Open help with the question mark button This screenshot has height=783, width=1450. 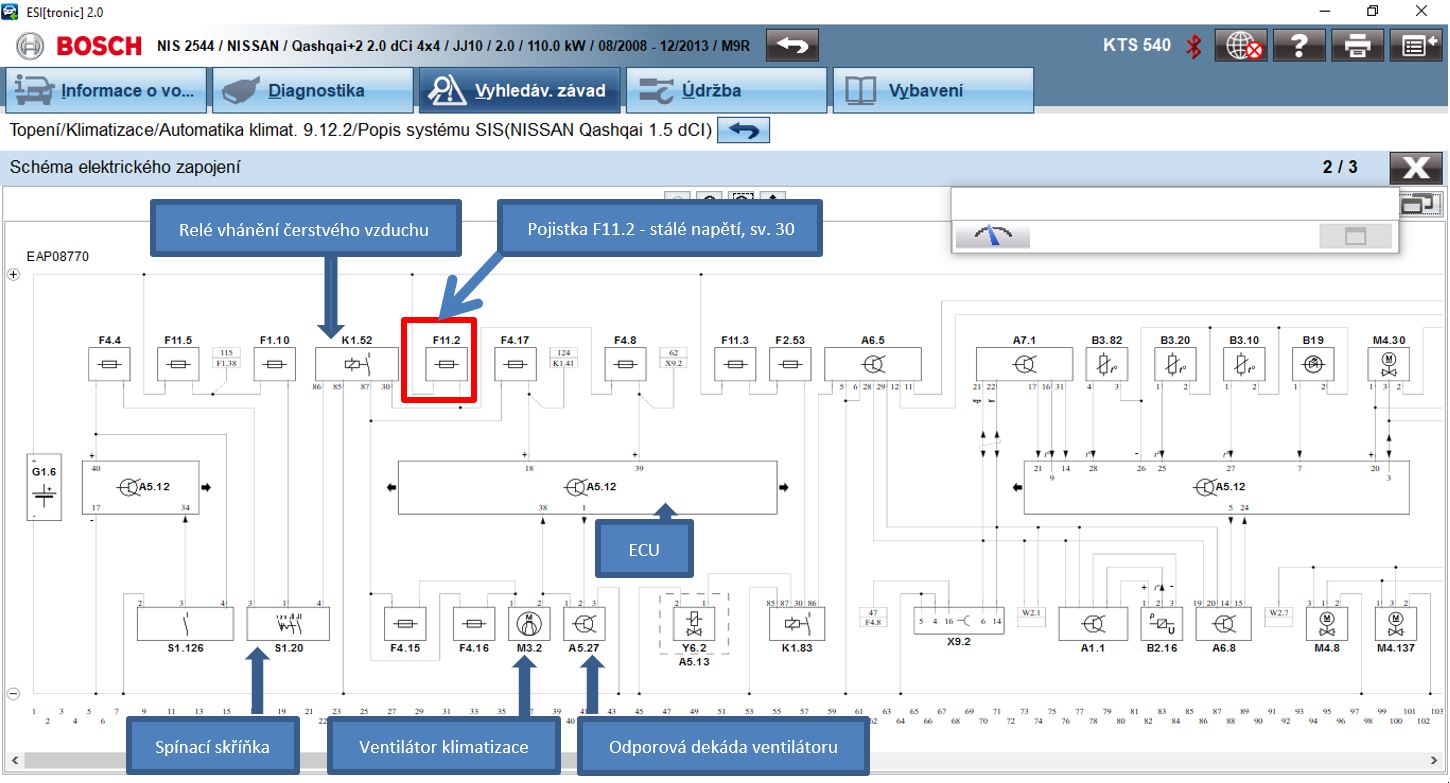[1299, 46]
